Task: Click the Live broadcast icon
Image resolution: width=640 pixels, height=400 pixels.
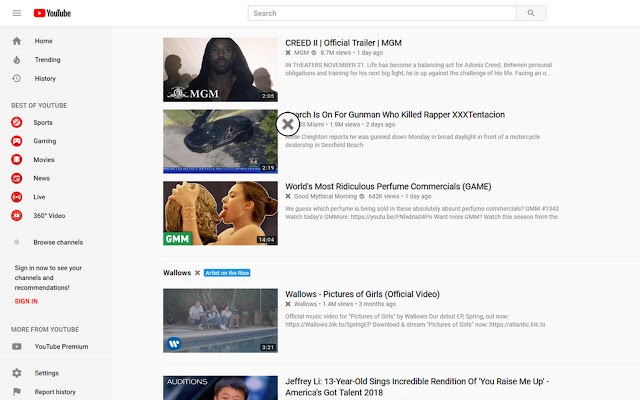Action: [x=17, y=197]
